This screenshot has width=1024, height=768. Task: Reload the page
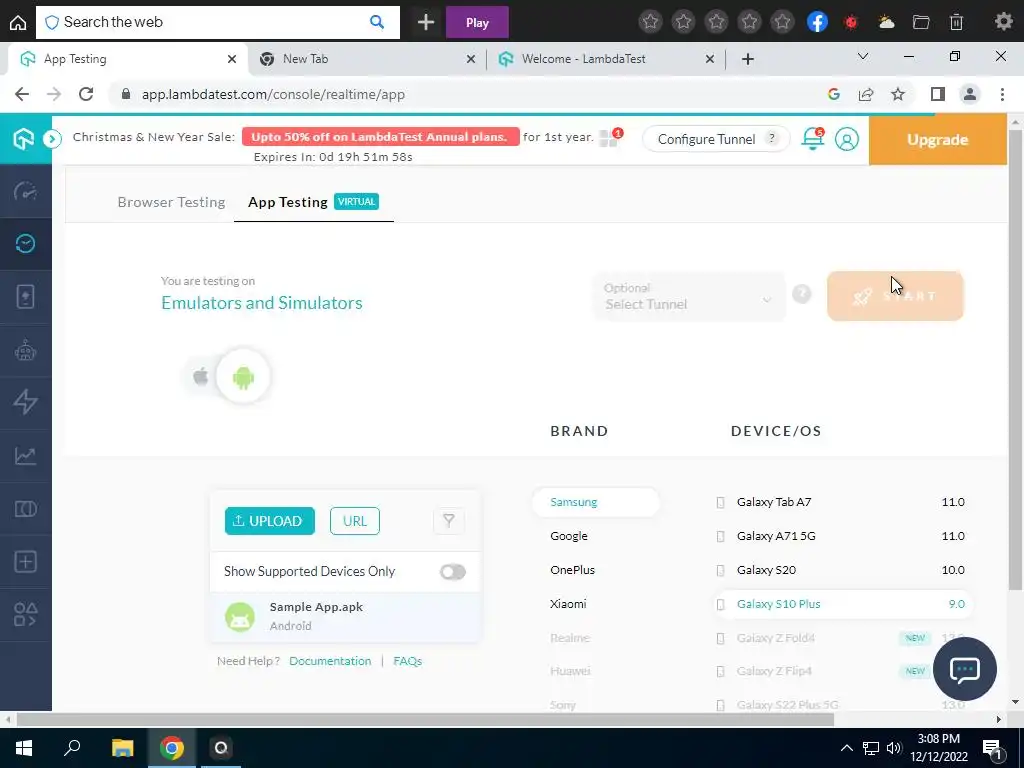(x=86, y=94)
